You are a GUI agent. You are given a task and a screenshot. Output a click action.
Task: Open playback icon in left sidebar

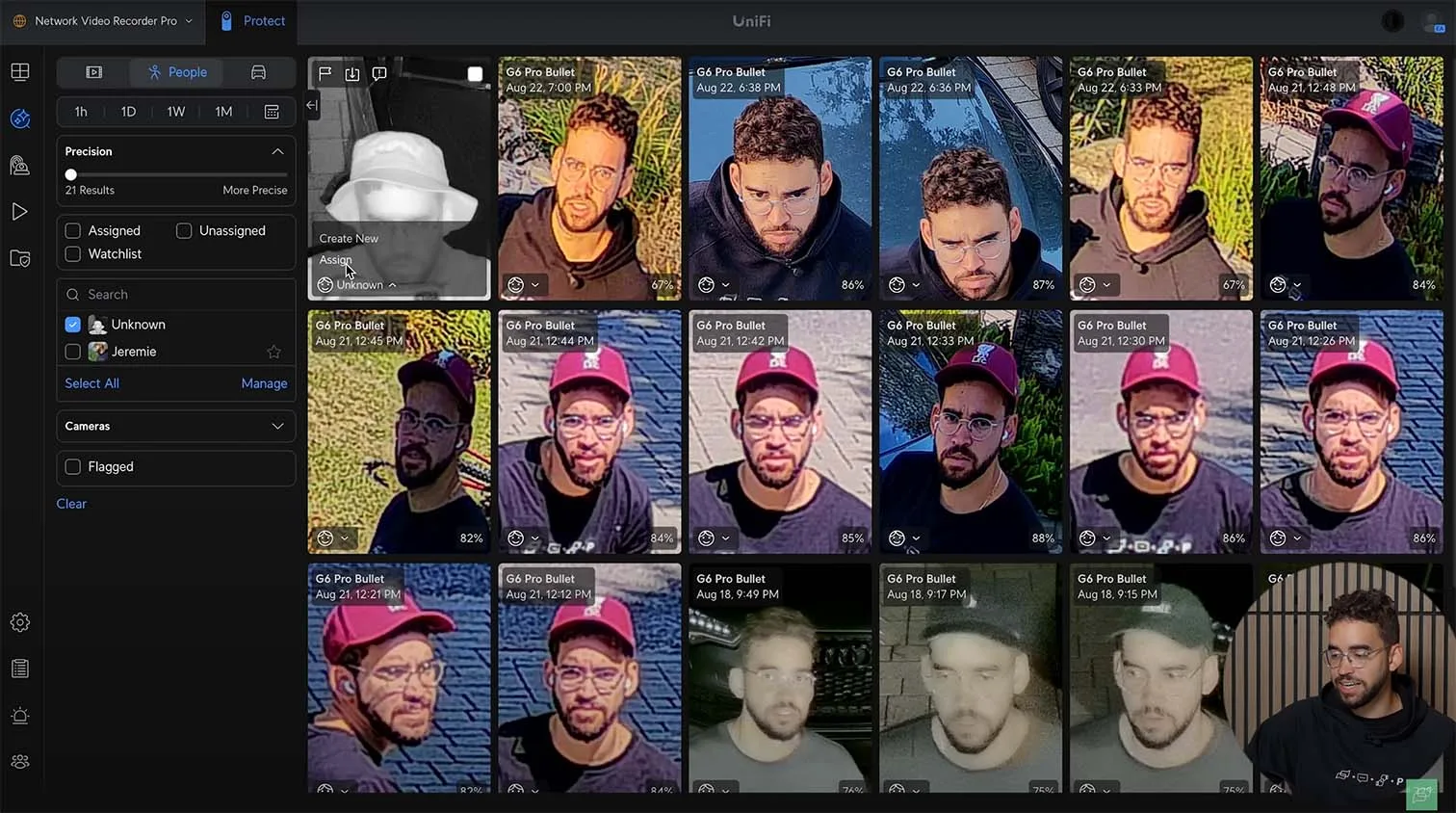(19, 212)
